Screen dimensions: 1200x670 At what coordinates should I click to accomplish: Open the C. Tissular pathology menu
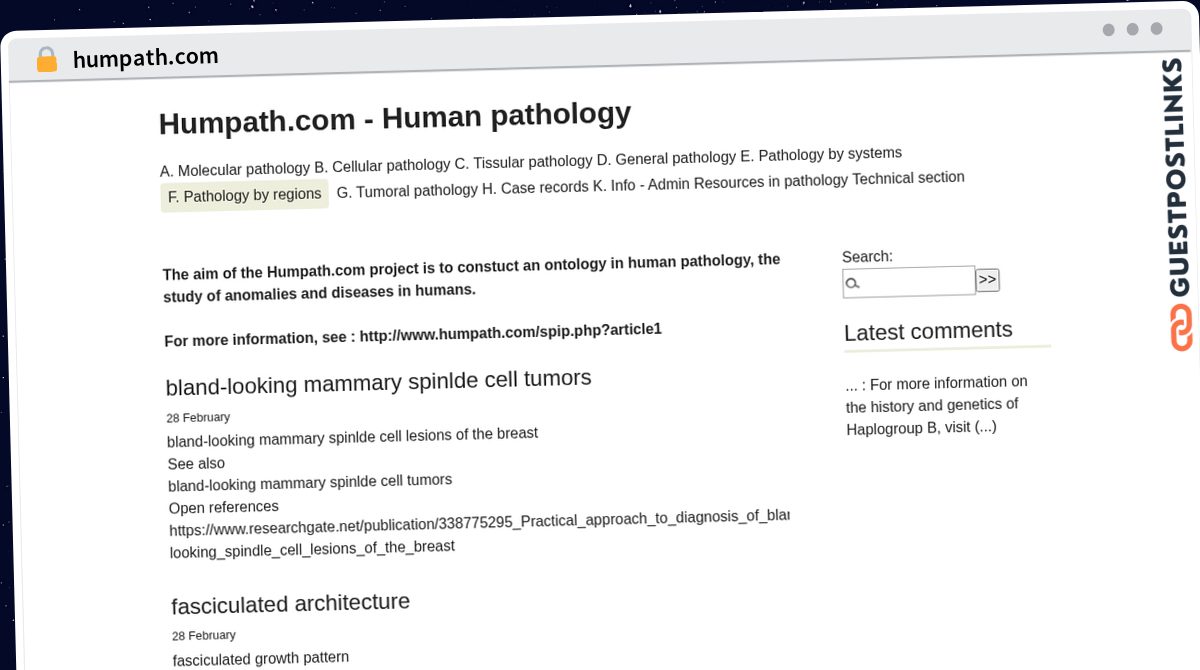coord(523,162)
